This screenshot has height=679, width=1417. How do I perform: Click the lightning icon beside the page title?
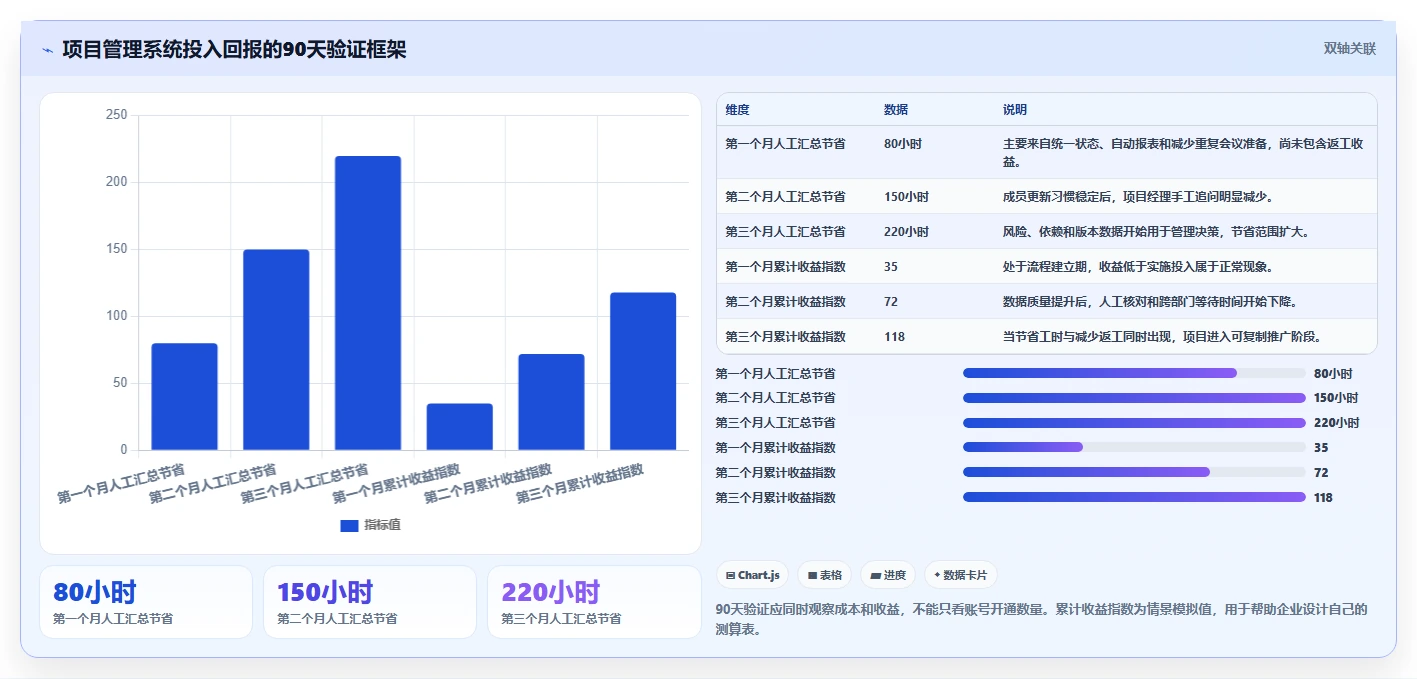[x=48, y=50]
